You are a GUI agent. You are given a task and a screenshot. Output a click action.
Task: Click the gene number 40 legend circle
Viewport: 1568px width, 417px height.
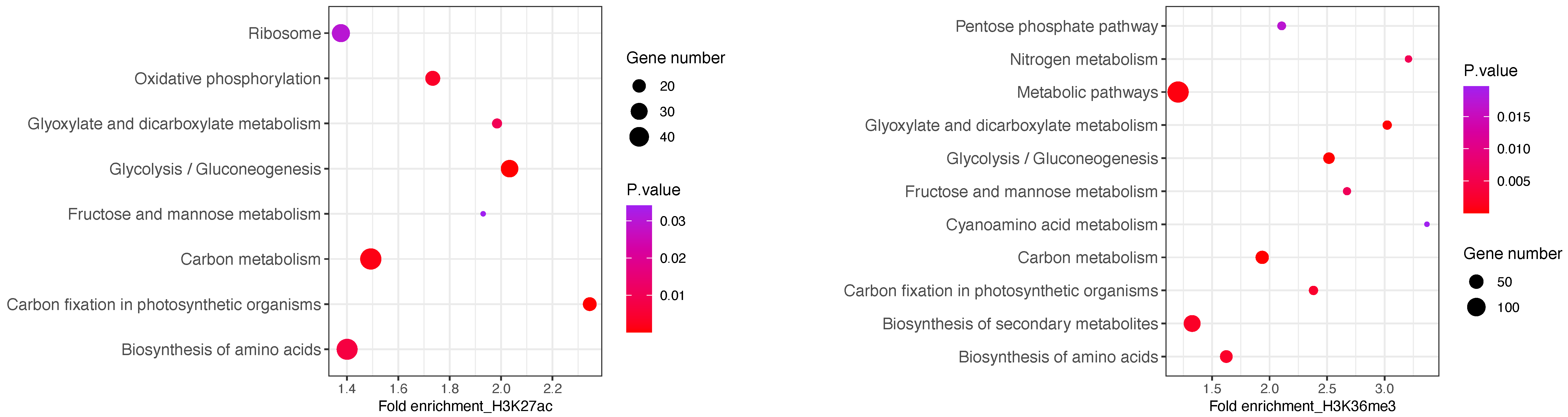coord(638,137)
